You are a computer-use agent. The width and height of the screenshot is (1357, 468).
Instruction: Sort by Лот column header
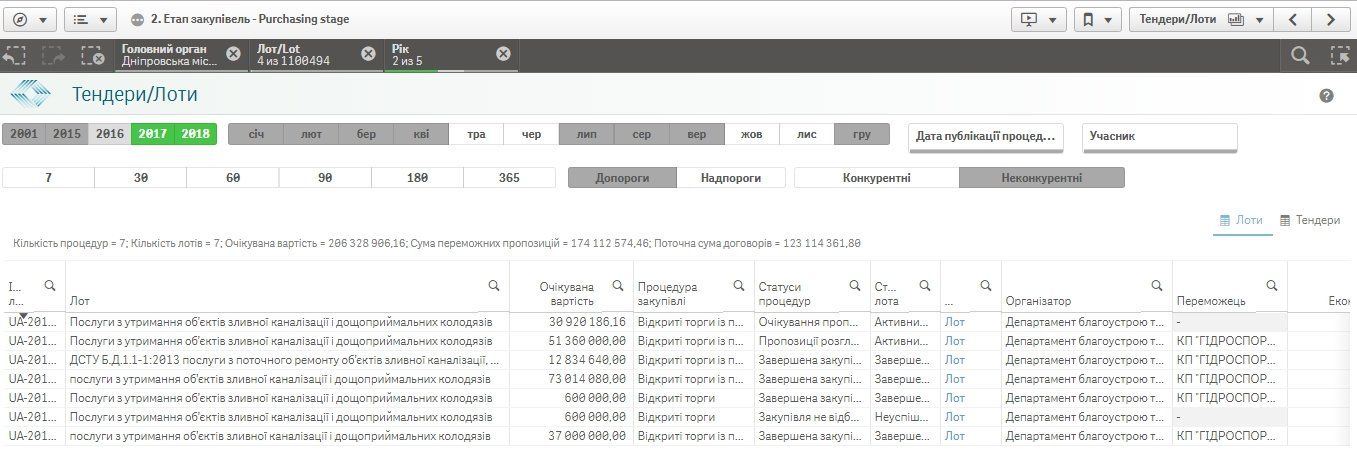coord(80,300)
